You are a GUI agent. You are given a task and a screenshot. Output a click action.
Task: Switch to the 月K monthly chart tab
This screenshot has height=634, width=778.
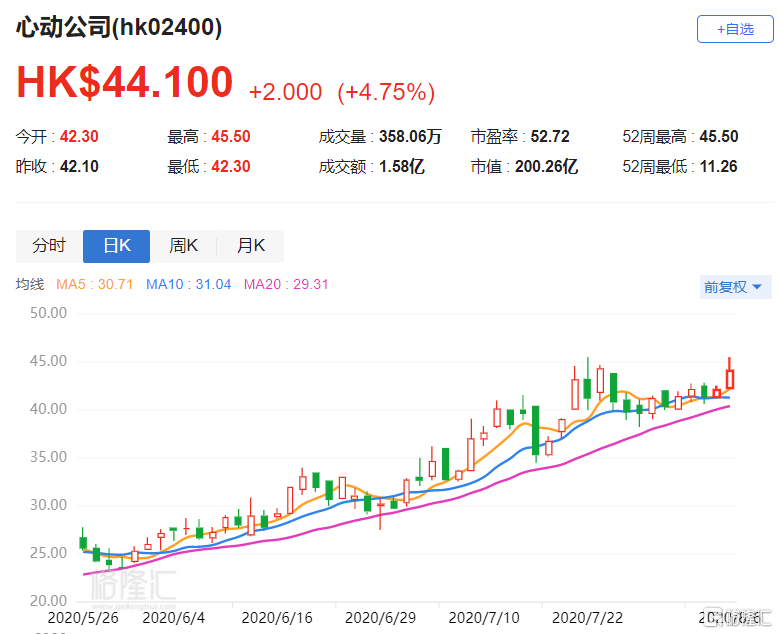(x=250, y=246)
